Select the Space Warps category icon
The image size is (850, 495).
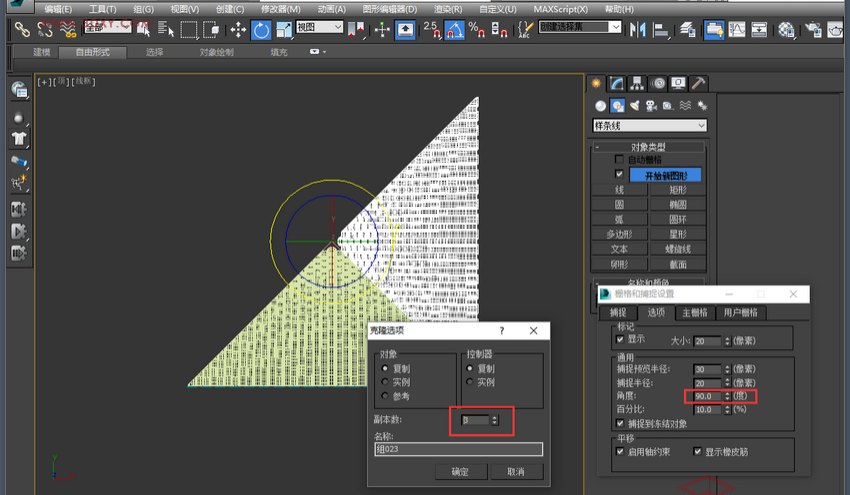point(686,106)
